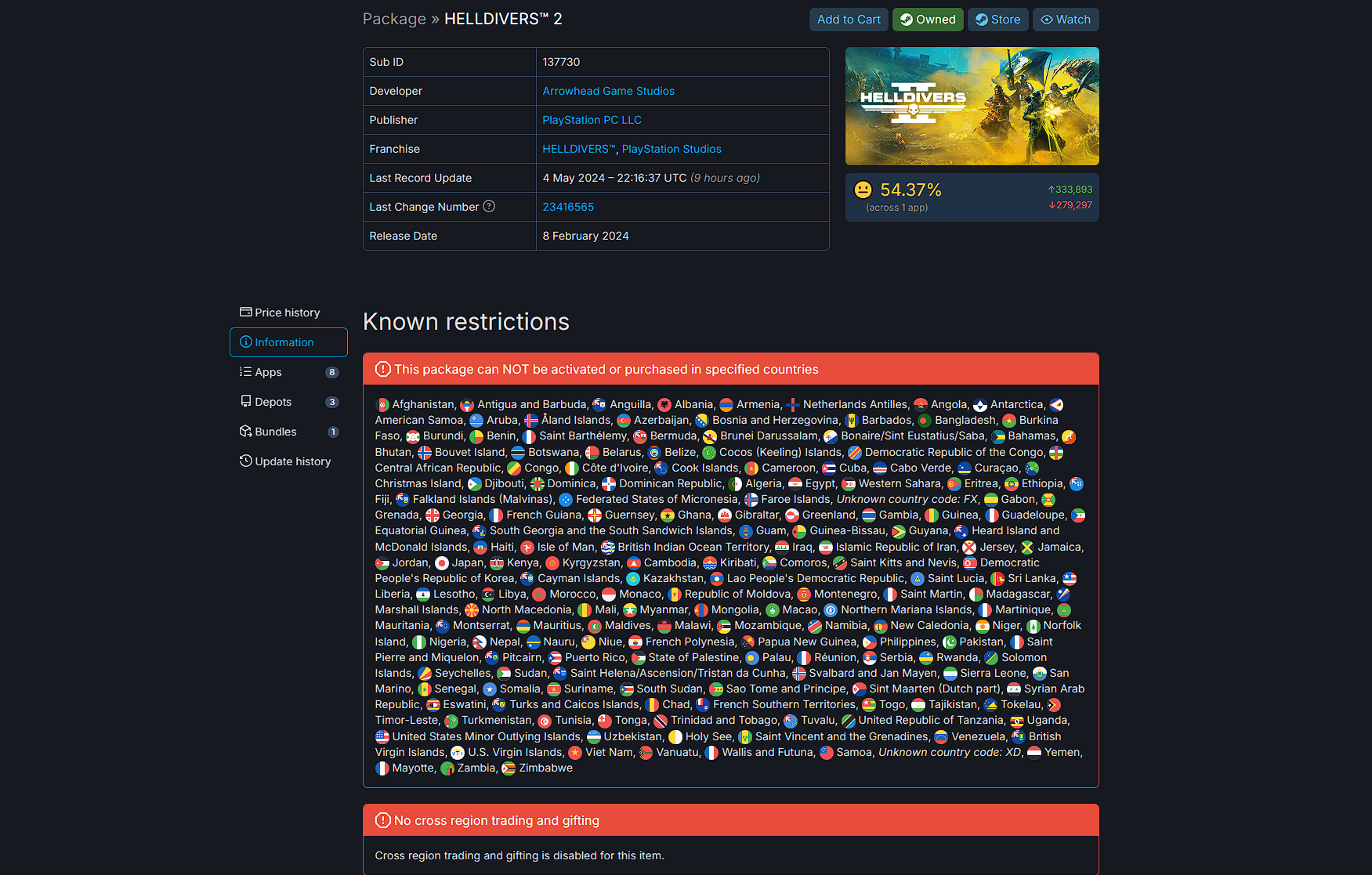Open the Arrowhead Game Studios developer link

[x=608, y=91]
